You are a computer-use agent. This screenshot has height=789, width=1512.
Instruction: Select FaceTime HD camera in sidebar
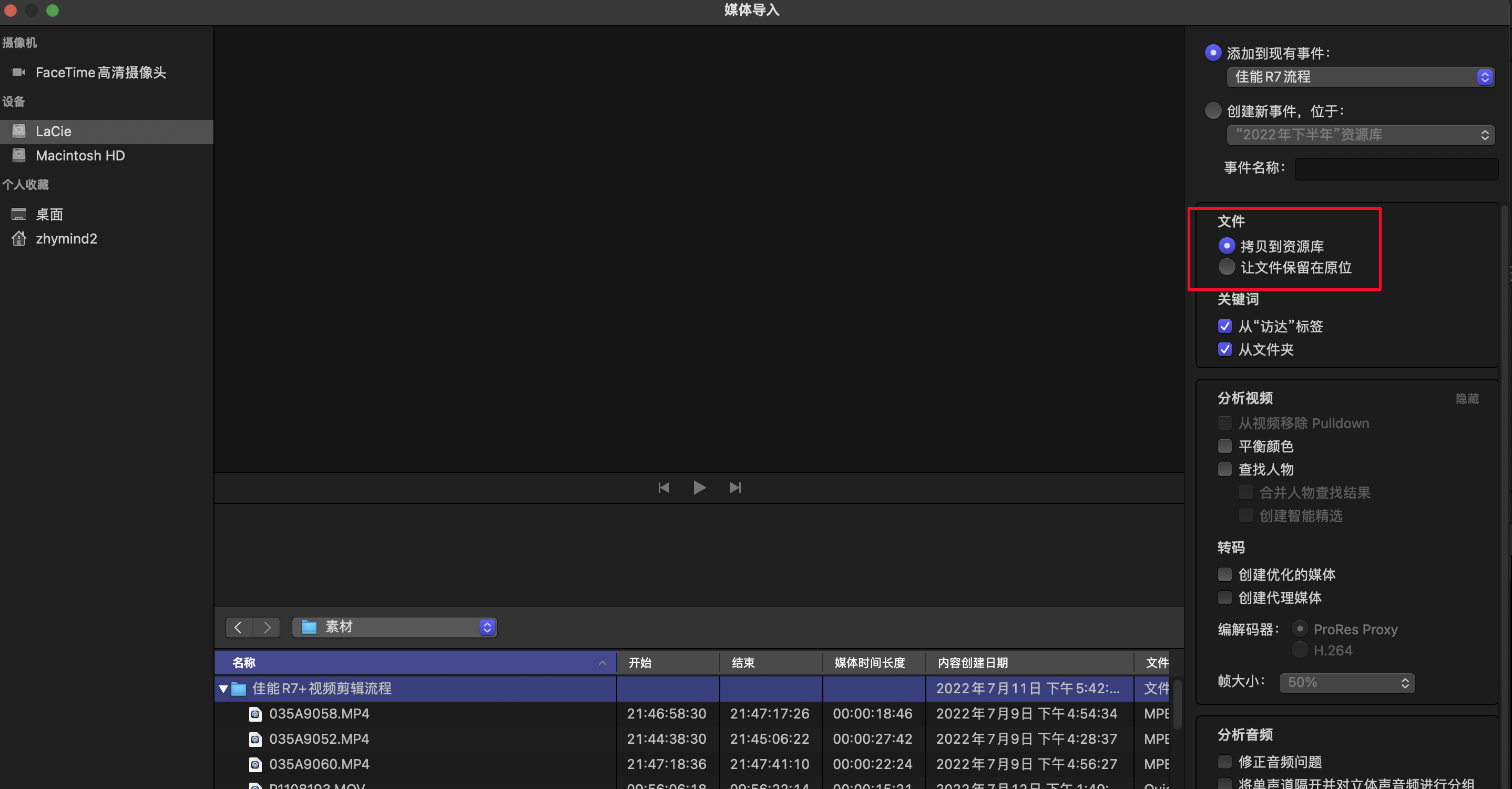(x=100, y=72)
